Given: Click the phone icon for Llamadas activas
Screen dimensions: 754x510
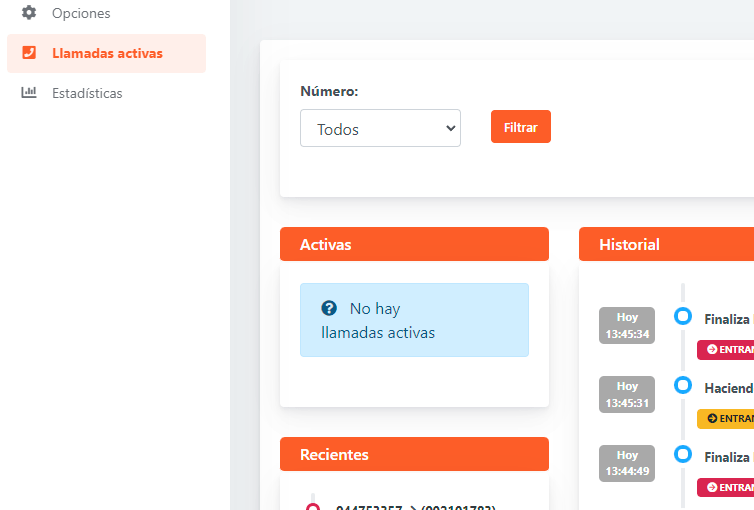Looking at the screenshot, I should pos(29,53).
